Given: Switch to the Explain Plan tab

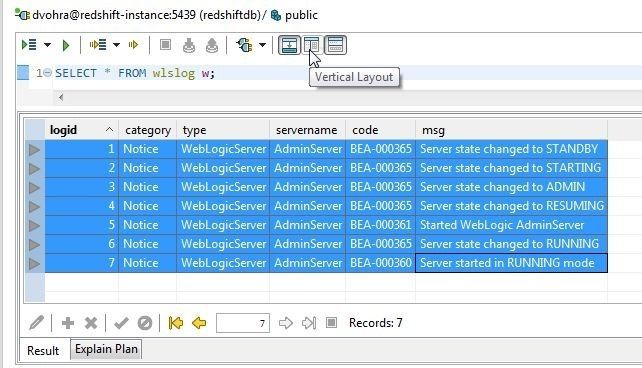Looking at the screenshot, I should [106, 349].
